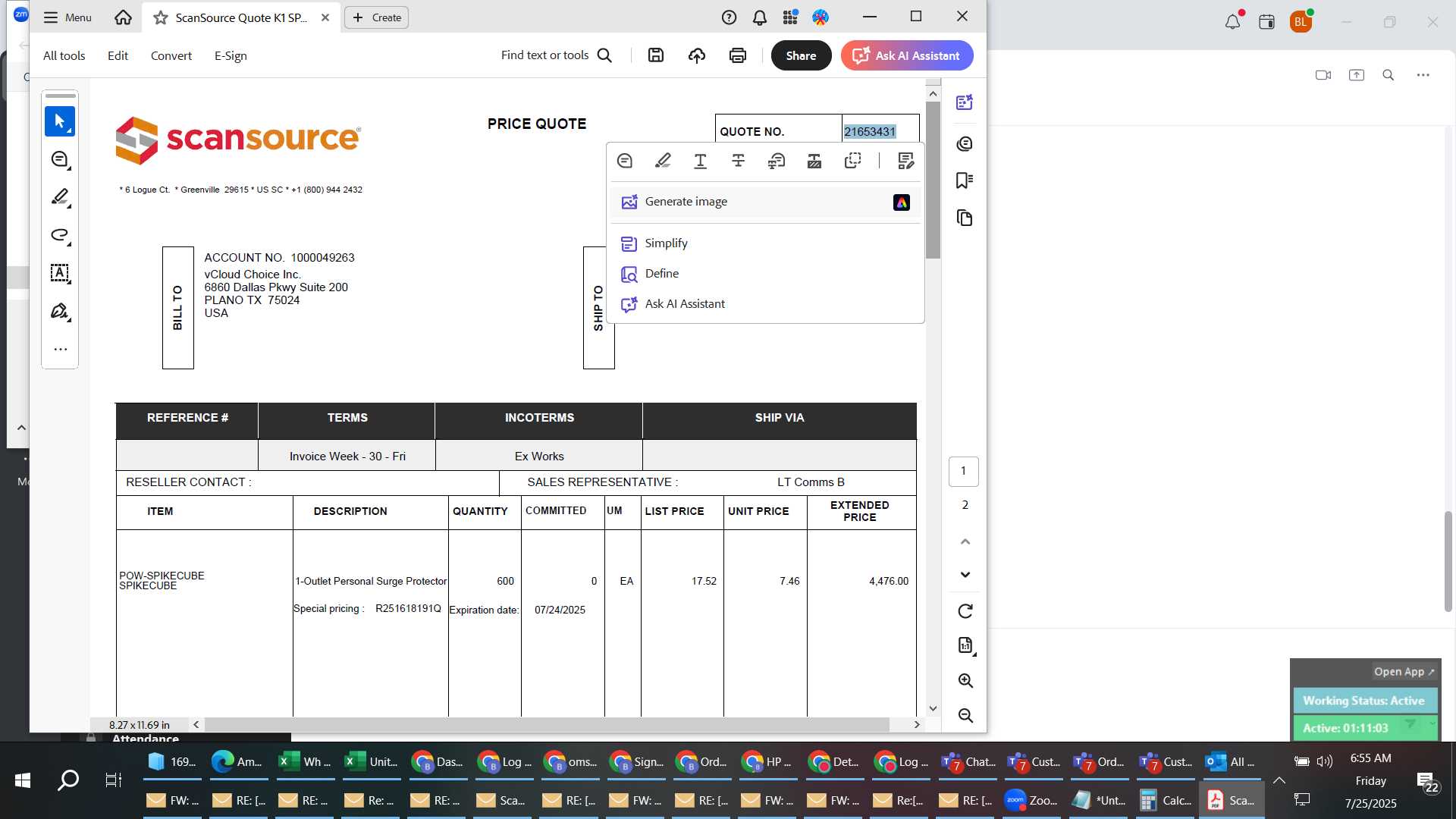Open AI Assistant panel icon in right rail
The image size is (1456, 819).
coord(965,103)
